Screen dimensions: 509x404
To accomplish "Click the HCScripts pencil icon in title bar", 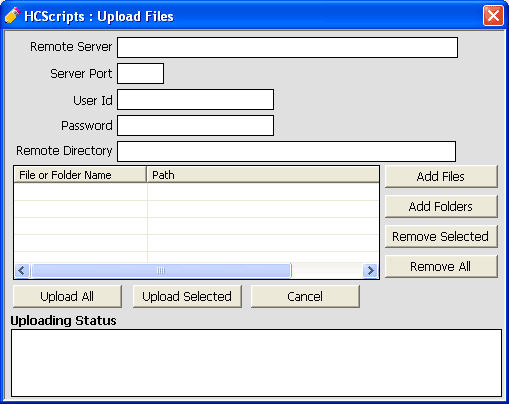I will click(13, 15).
